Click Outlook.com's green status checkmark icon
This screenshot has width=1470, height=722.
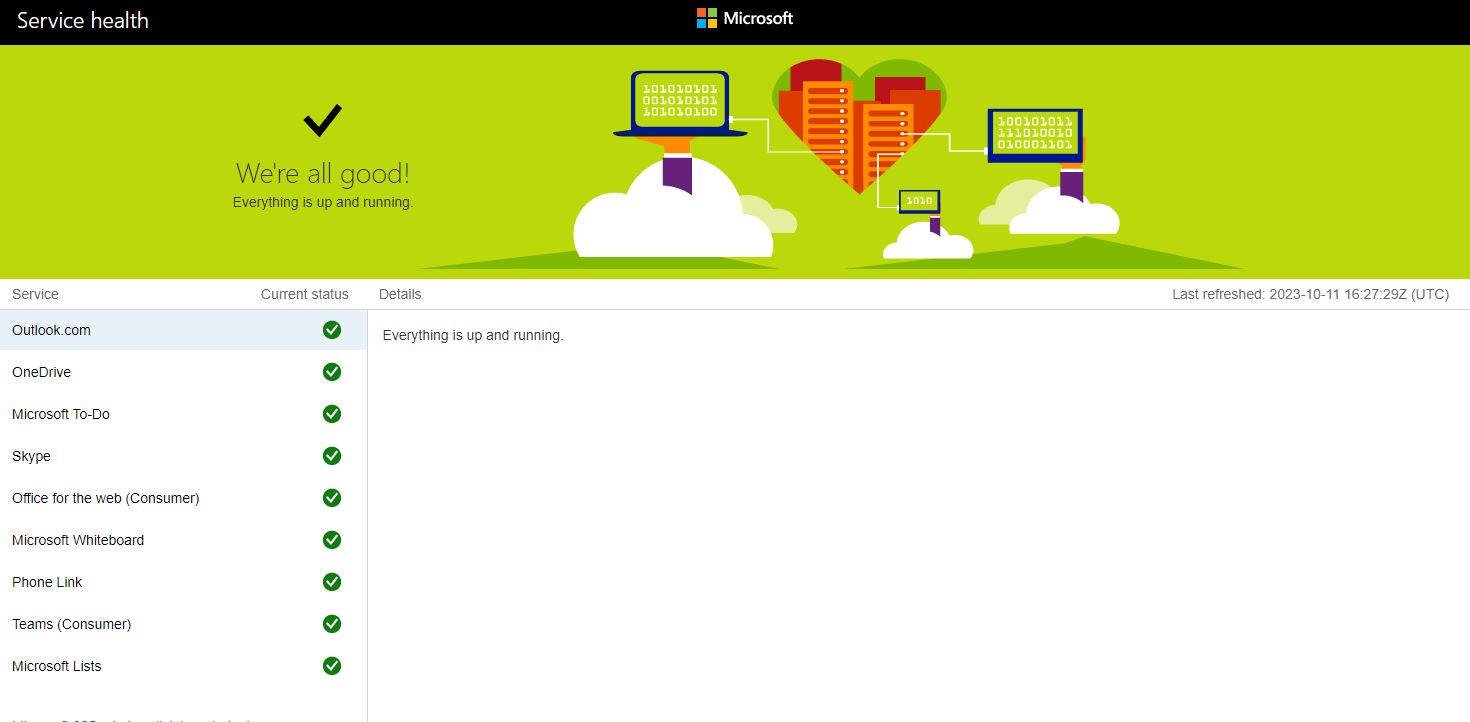(x=331, y=329)
